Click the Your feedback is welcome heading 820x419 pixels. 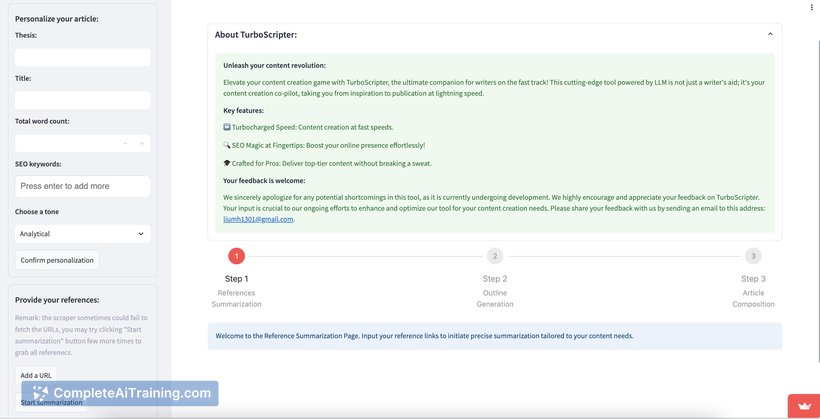(x=264, y=180)
